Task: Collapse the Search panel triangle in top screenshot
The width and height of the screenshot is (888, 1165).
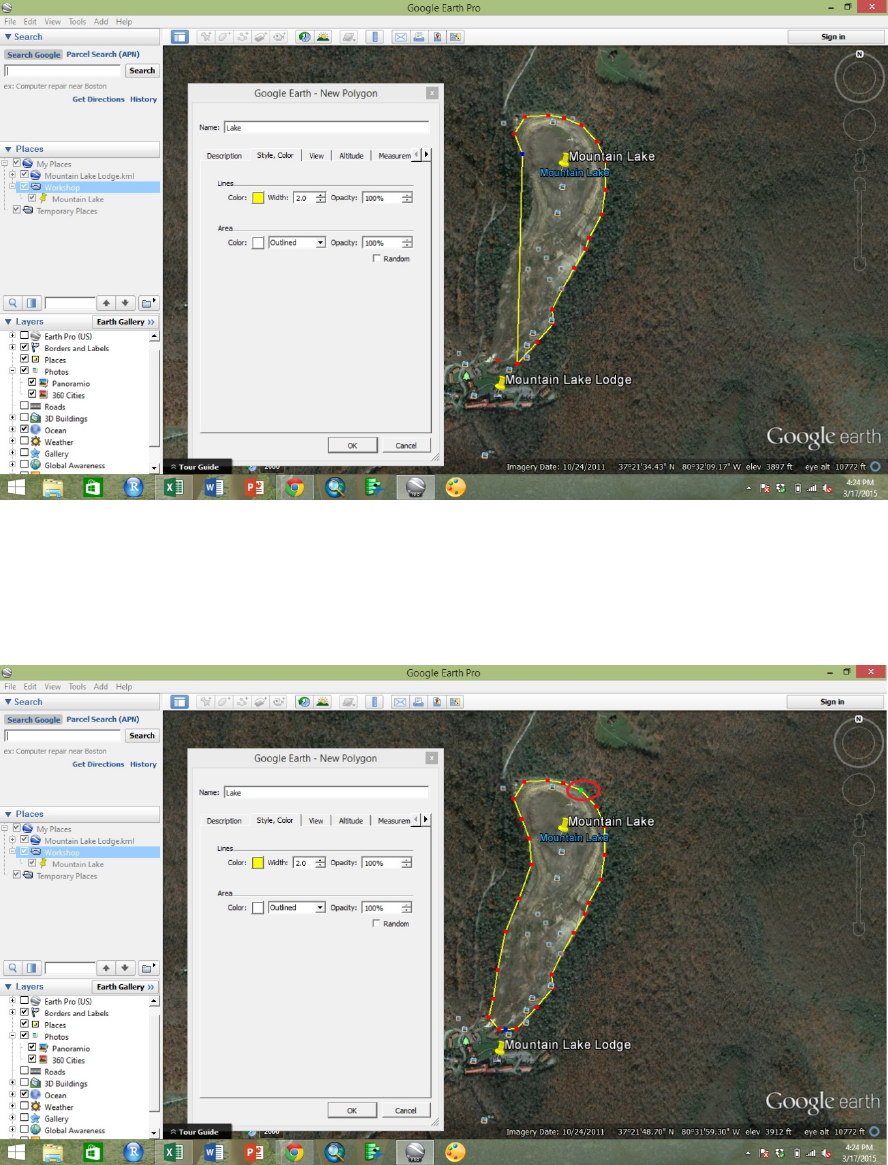Action: point(7,36)
